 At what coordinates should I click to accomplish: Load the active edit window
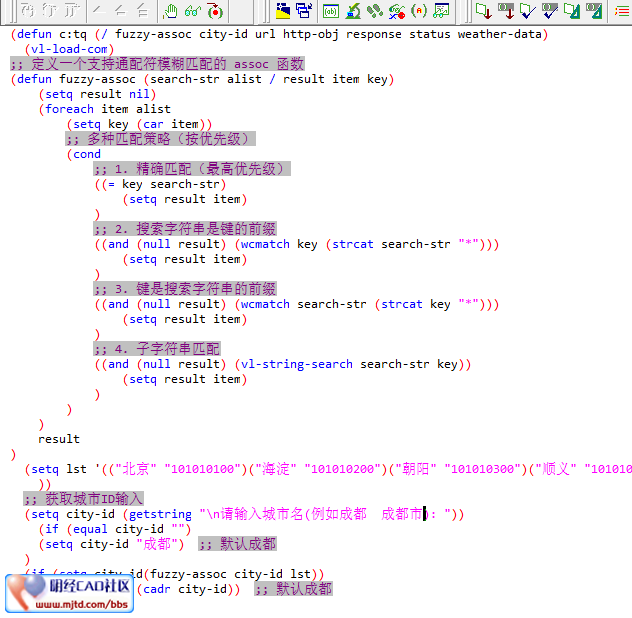point(484,11)
